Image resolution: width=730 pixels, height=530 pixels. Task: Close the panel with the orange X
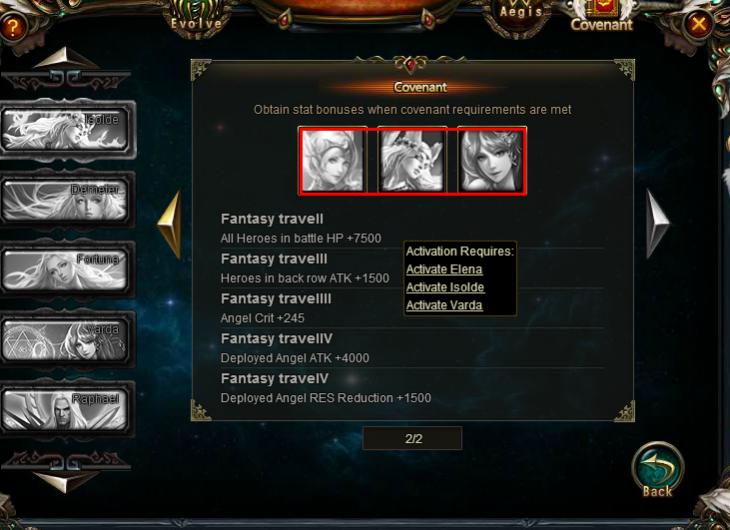pyautogui.click(x=698, y=23)
